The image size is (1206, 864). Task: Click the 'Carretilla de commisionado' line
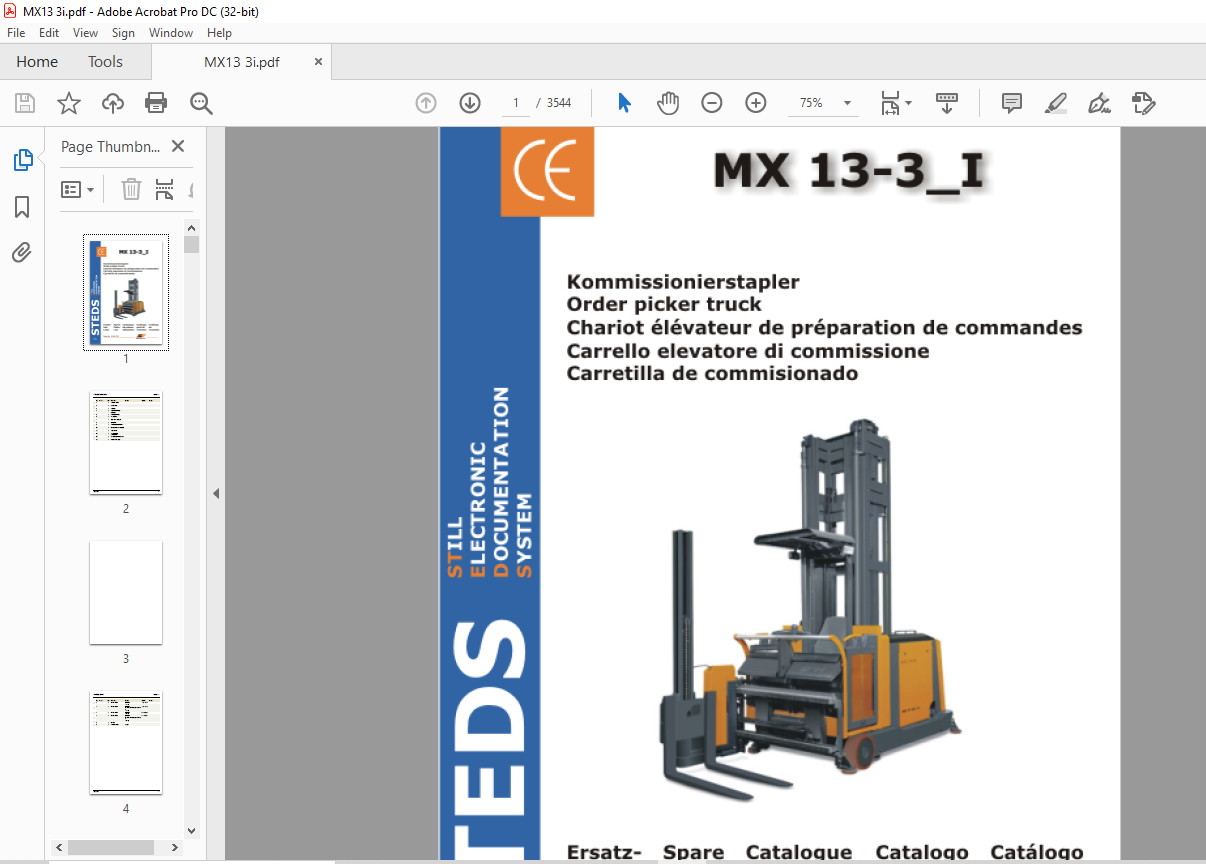[712, 374]
